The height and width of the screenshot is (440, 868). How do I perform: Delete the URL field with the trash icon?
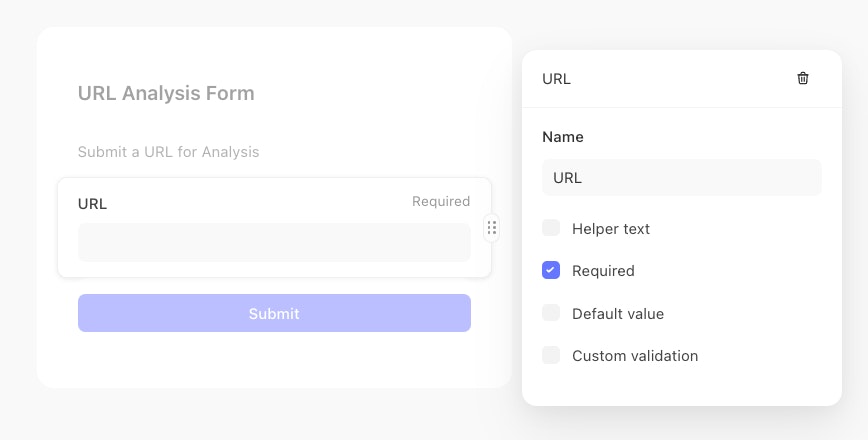tap(803, 79)
